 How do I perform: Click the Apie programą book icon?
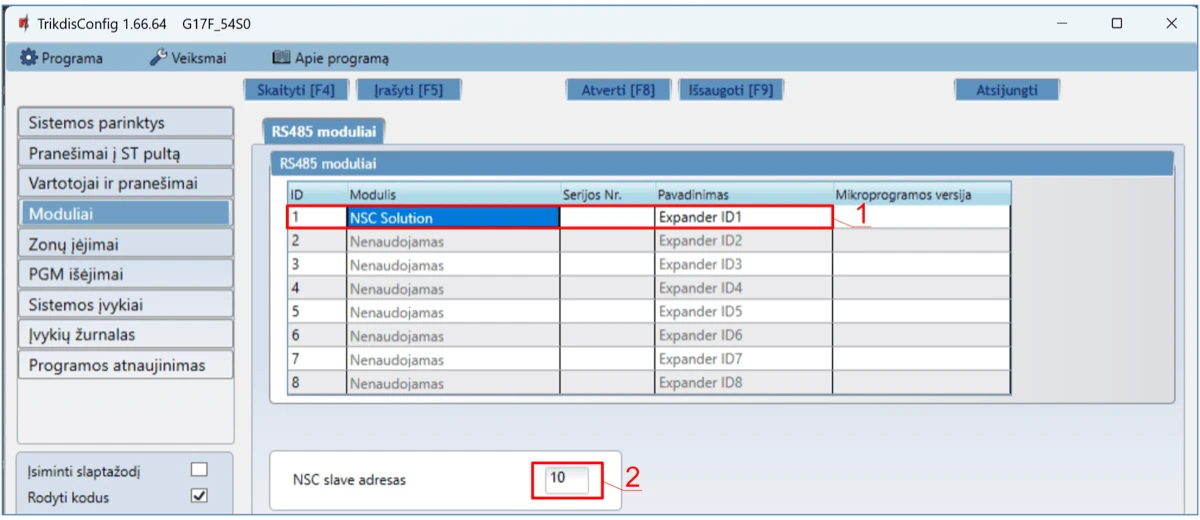coord(281,58)
